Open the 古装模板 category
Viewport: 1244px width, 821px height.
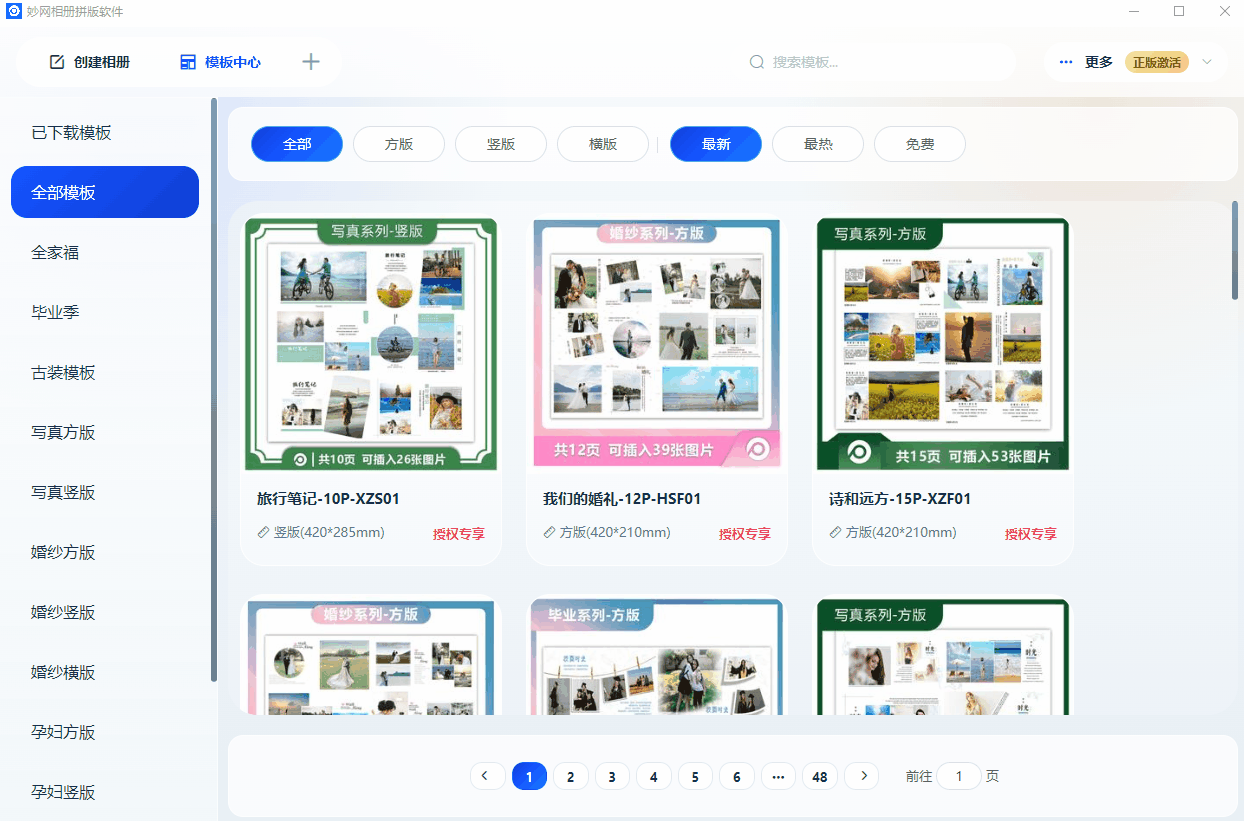105,372
